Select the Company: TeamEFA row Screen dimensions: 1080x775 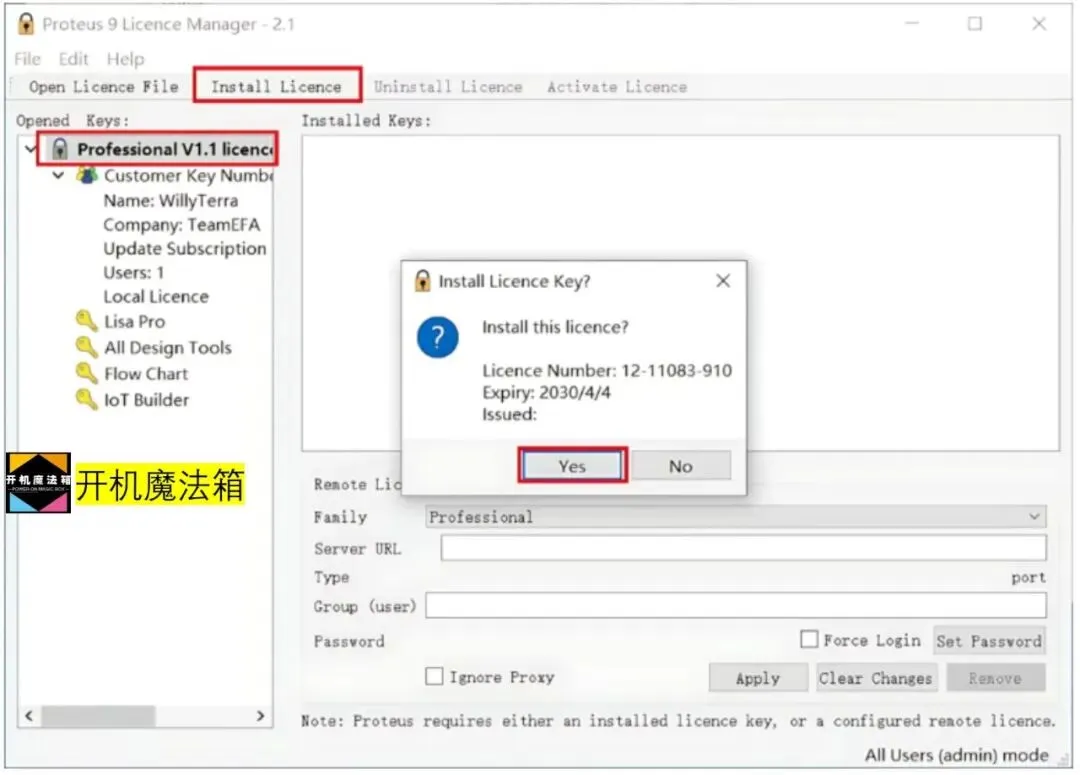coord(182,225)
